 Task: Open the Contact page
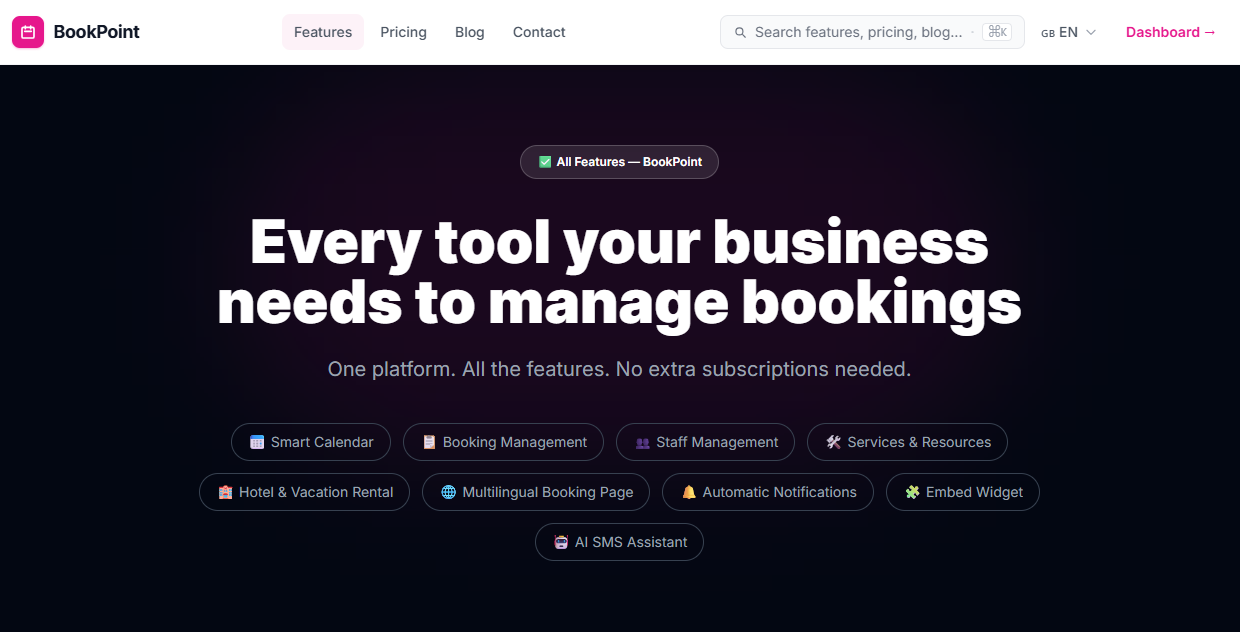539,32
